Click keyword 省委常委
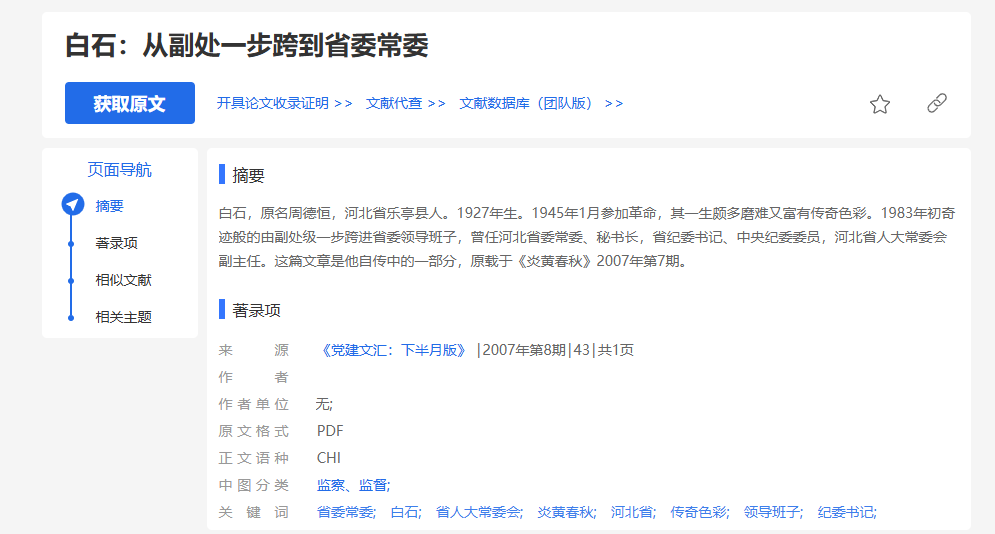 pos(345,512)
